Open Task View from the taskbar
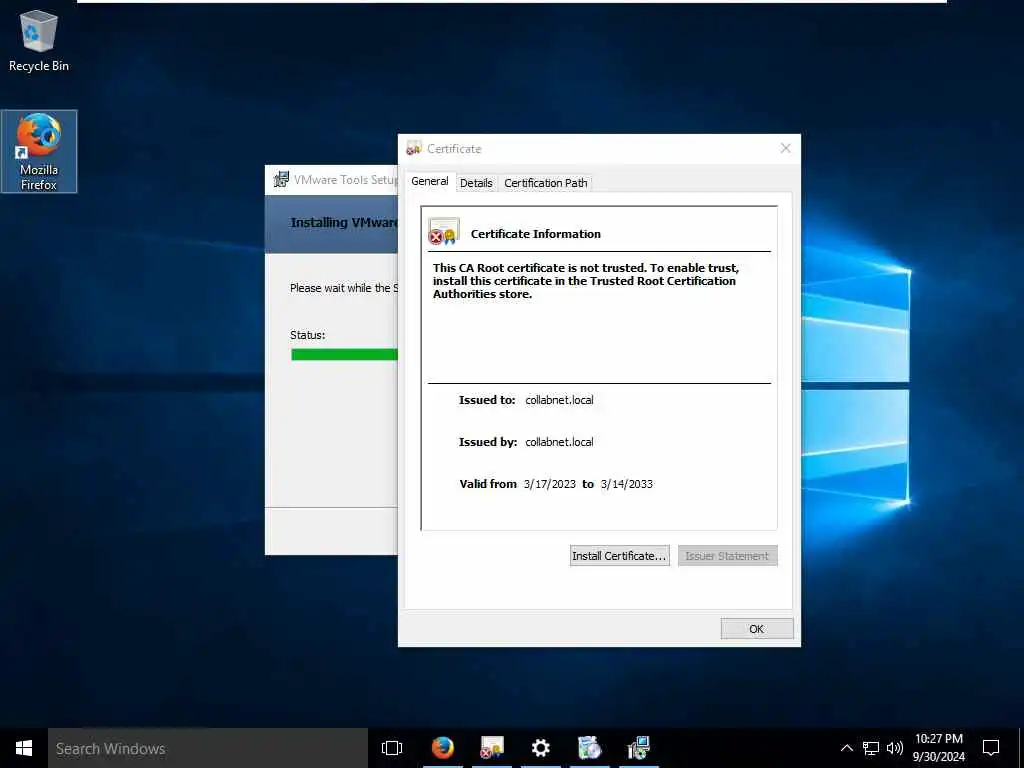The image size is (1024, 768). click(x=392, y=748)
